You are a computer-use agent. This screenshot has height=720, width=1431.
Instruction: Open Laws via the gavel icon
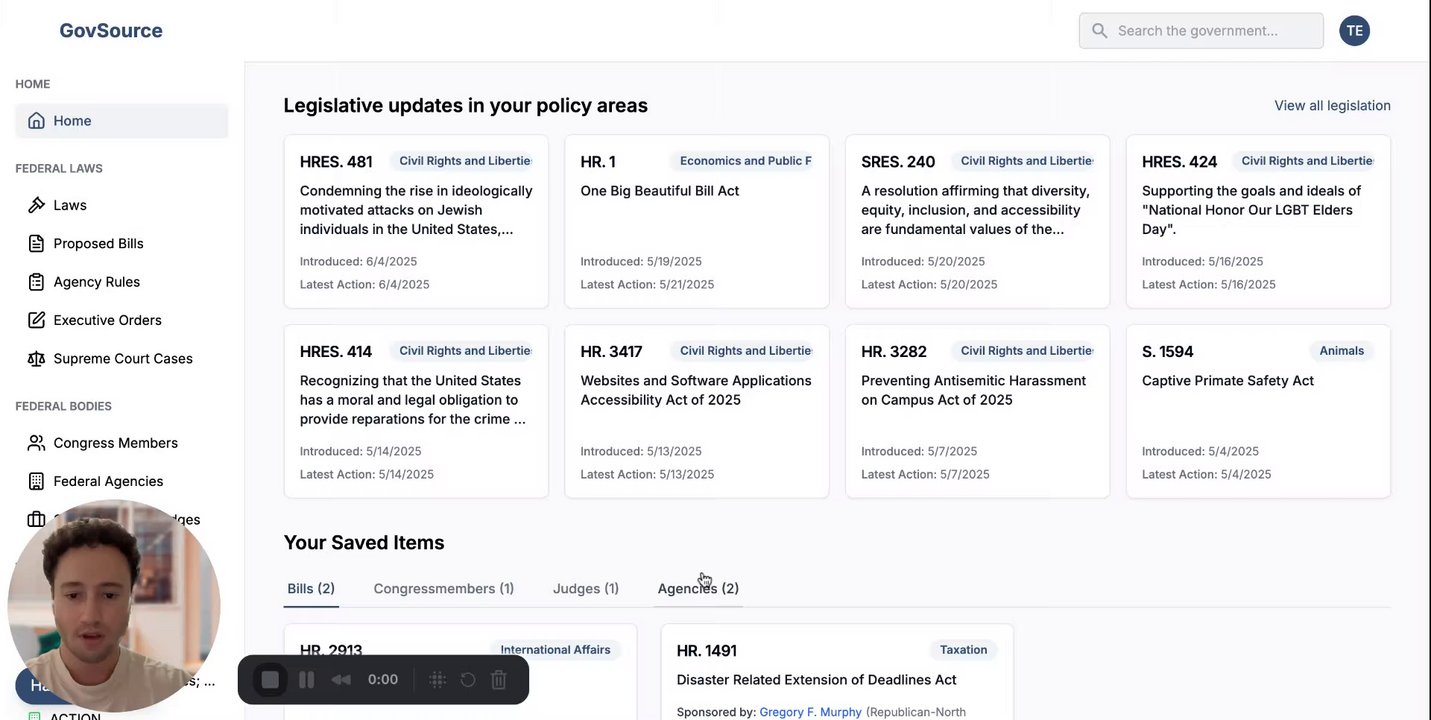[37, 205]
